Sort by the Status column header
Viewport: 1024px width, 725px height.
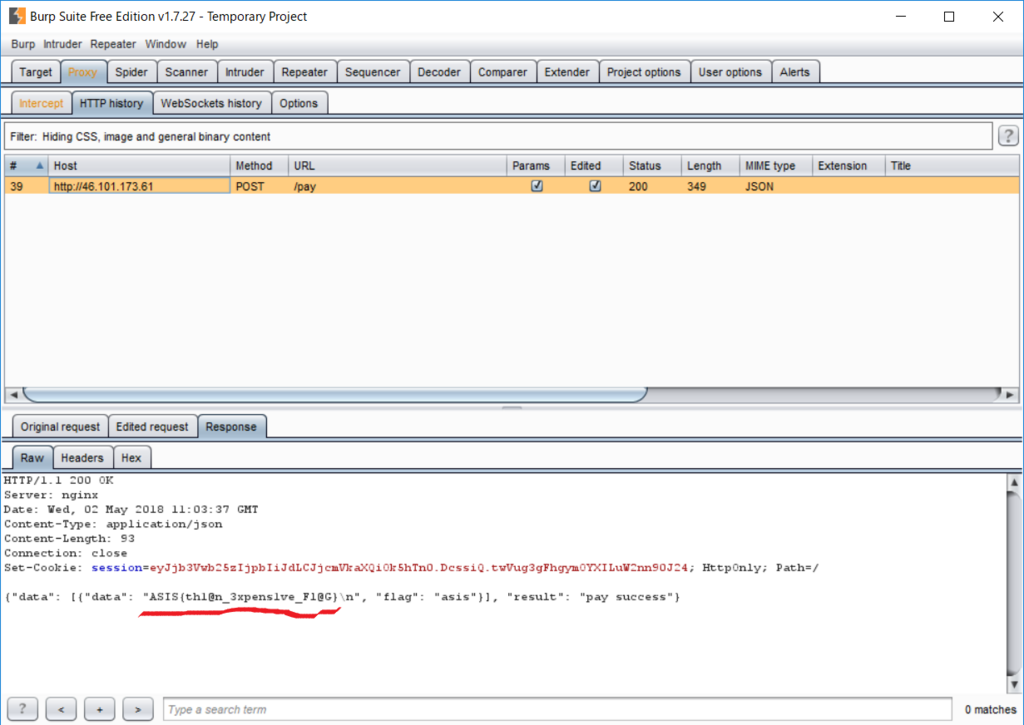click(x=652, y=166)
